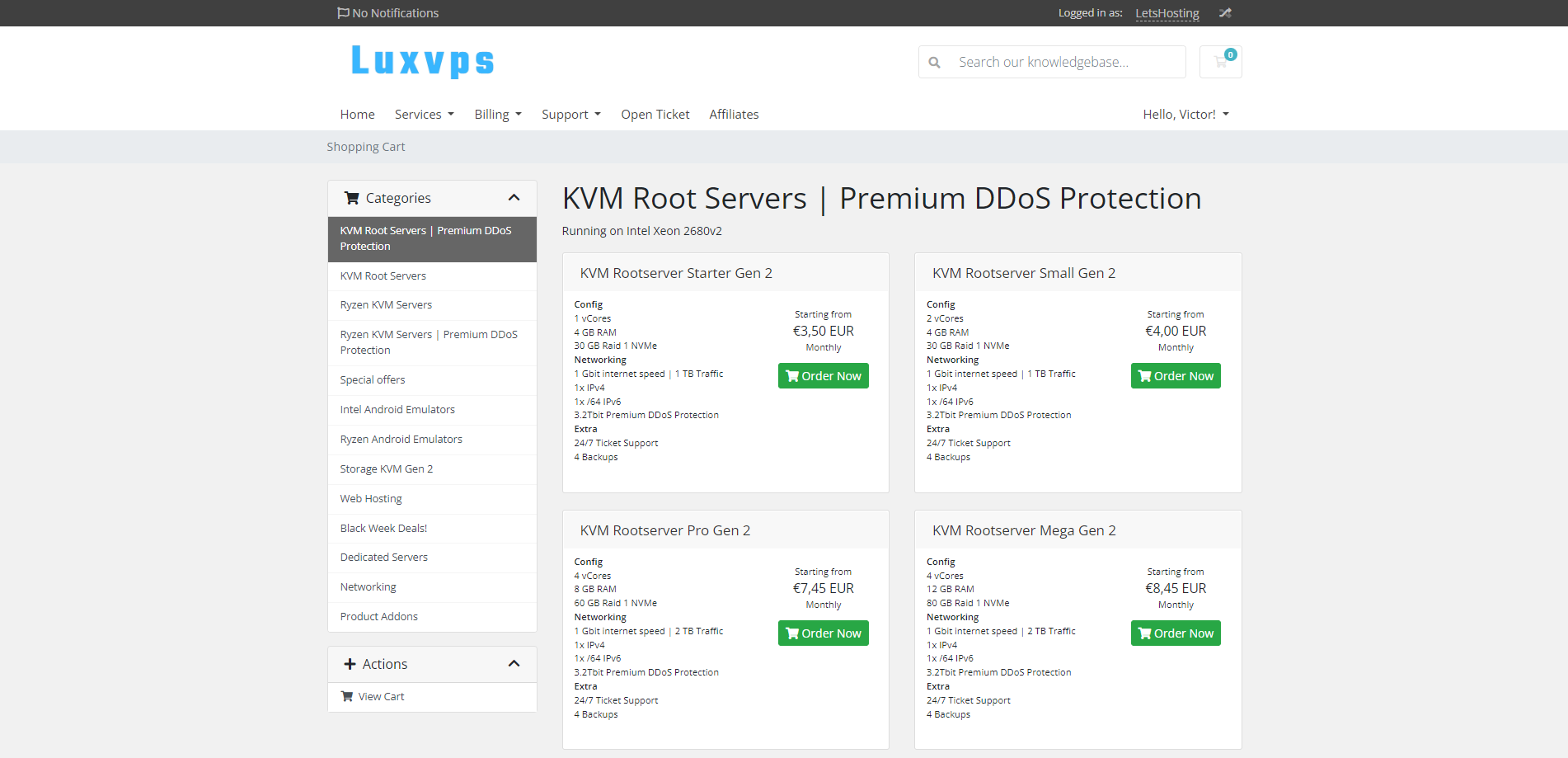Click the Shopping Cart breadcrumb
Viewport: 1568px width, 758px height.
click(366, 147)
